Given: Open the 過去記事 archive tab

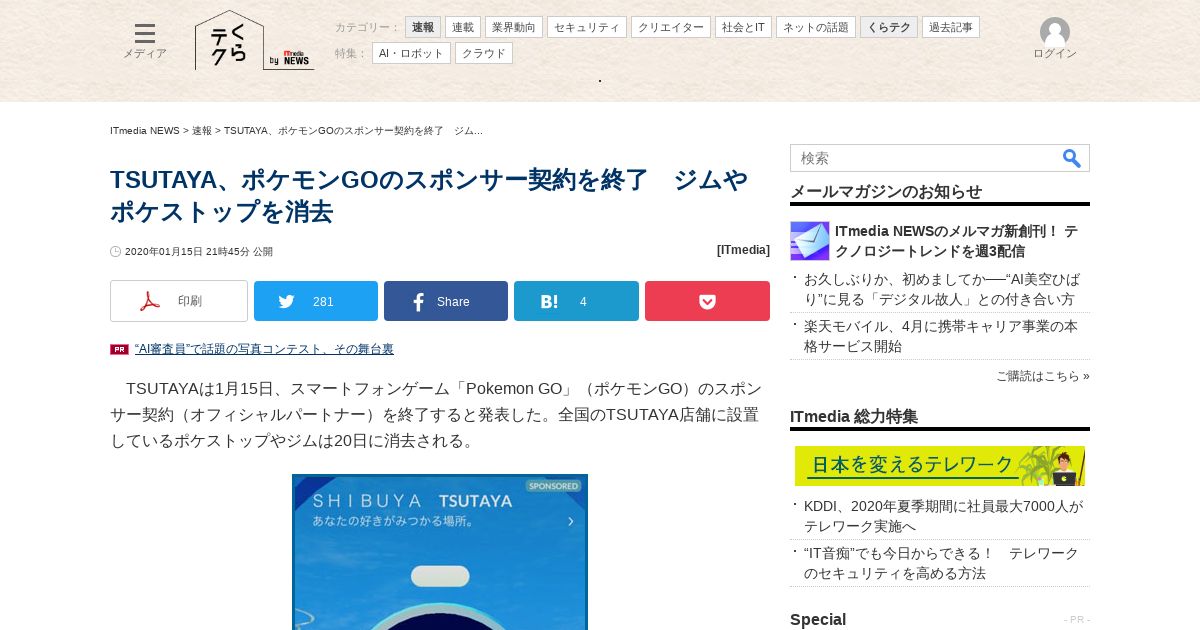Looking at the screenshot, I should 951,27.
